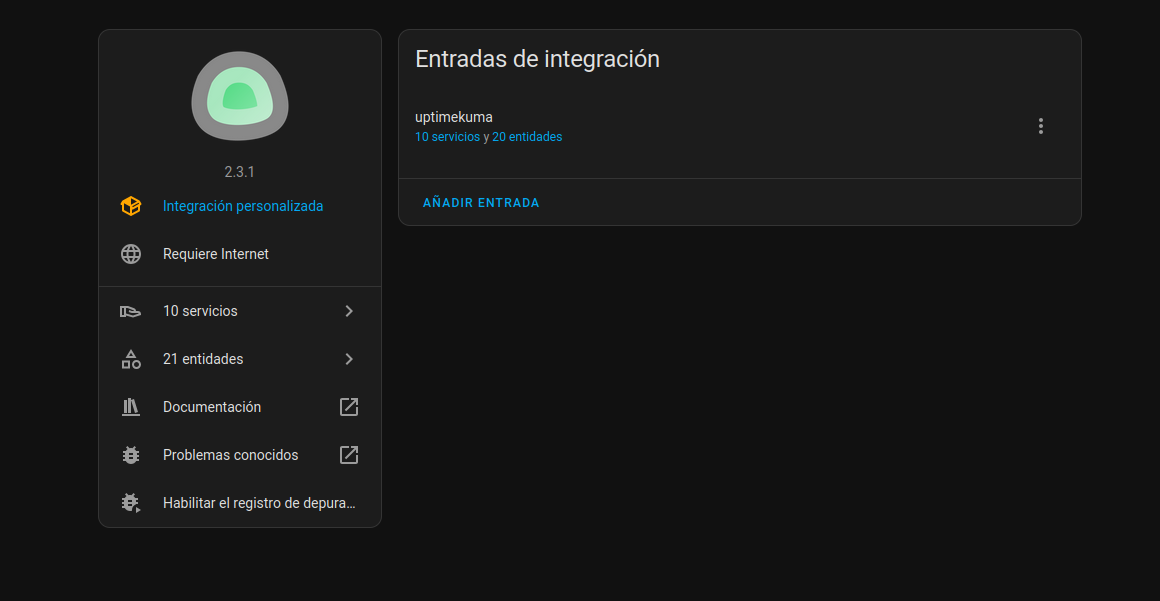Click the bug icon beside Problemas conocidos

131,455
